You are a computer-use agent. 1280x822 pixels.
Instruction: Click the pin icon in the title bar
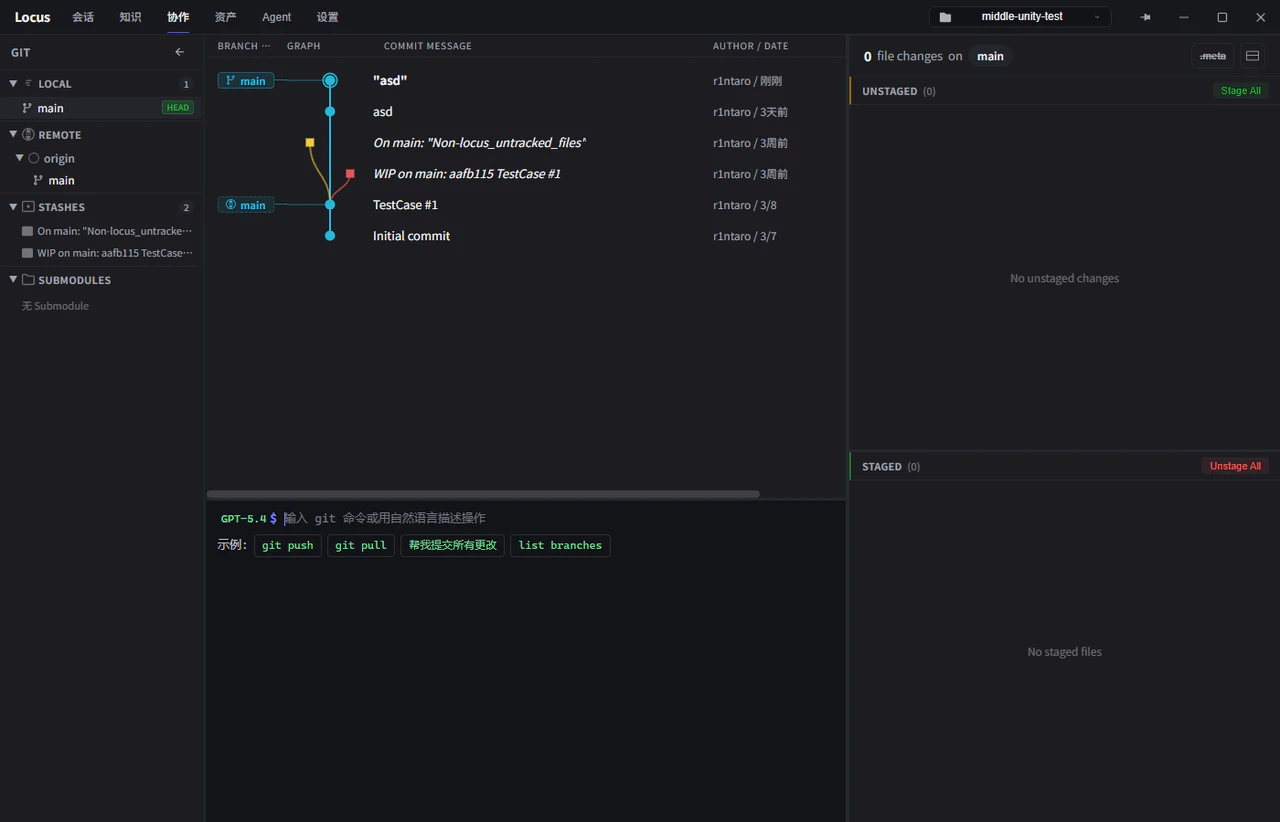1145,16
